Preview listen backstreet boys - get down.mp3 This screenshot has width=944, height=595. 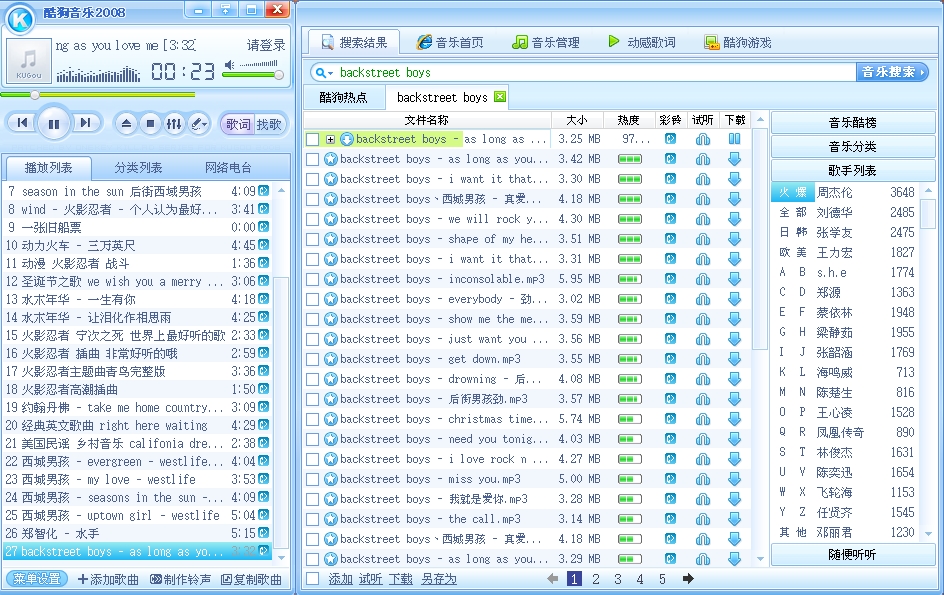[703, 359]
